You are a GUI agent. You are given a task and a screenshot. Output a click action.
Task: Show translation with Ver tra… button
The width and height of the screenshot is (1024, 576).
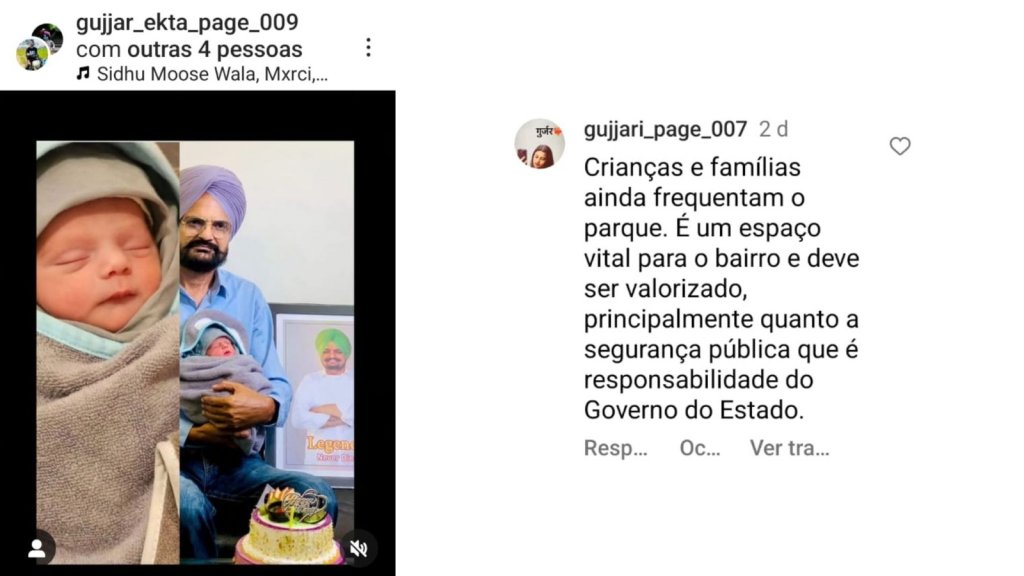pyautogui.click(x=790, y=448)
